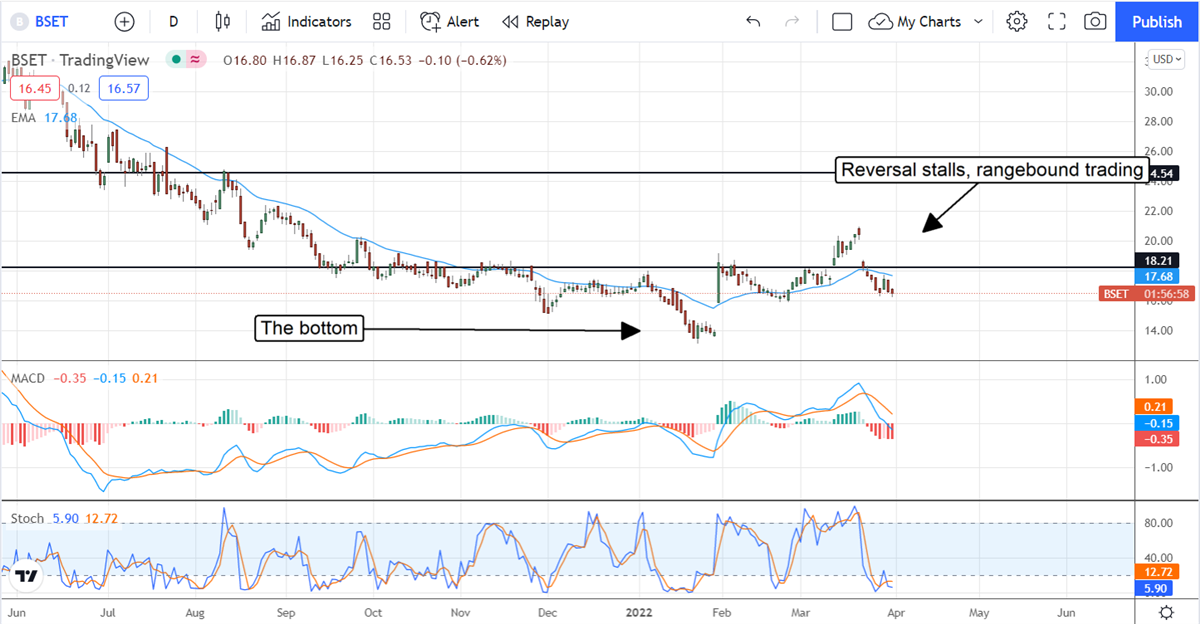1200x624 pixels.
Task: Click the Undo arrow icon
Action: [x=753, y=21]
